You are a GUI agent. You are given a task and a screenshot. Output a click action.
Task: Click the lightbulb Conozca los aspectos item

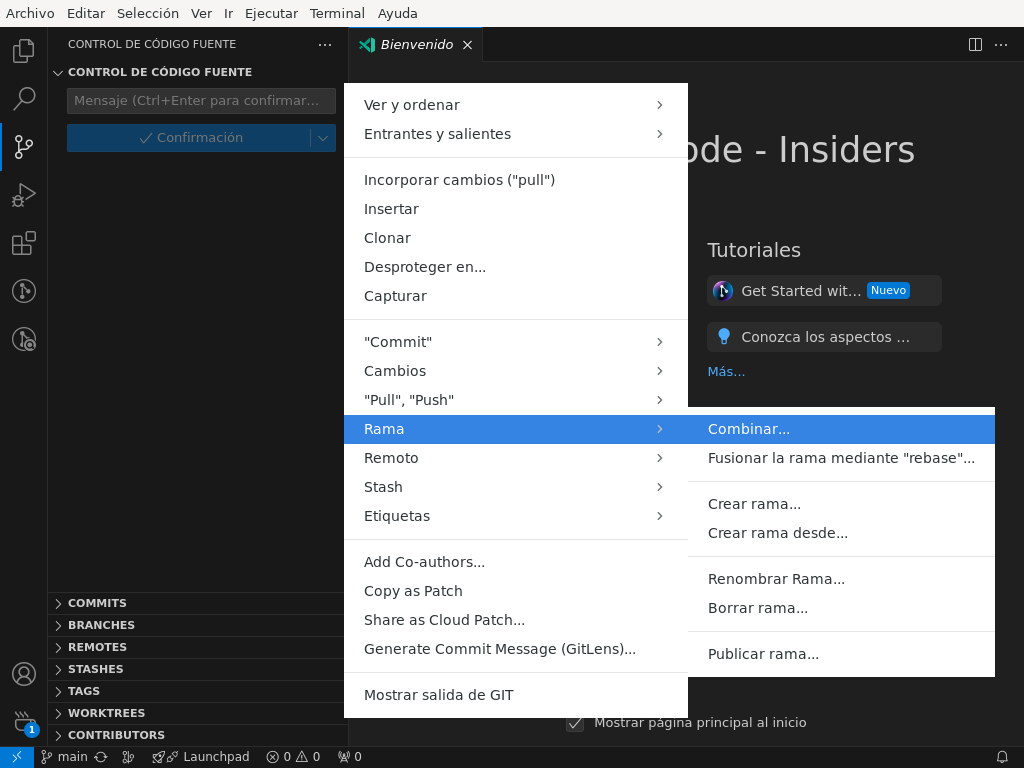click(x=824, y=337)
